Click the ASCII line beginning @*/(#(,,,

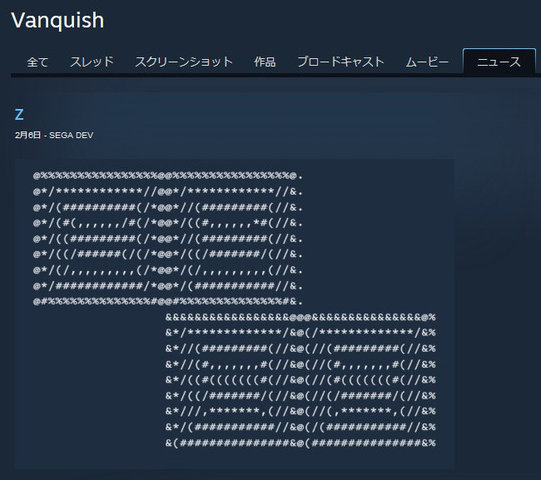pos(168,223)
